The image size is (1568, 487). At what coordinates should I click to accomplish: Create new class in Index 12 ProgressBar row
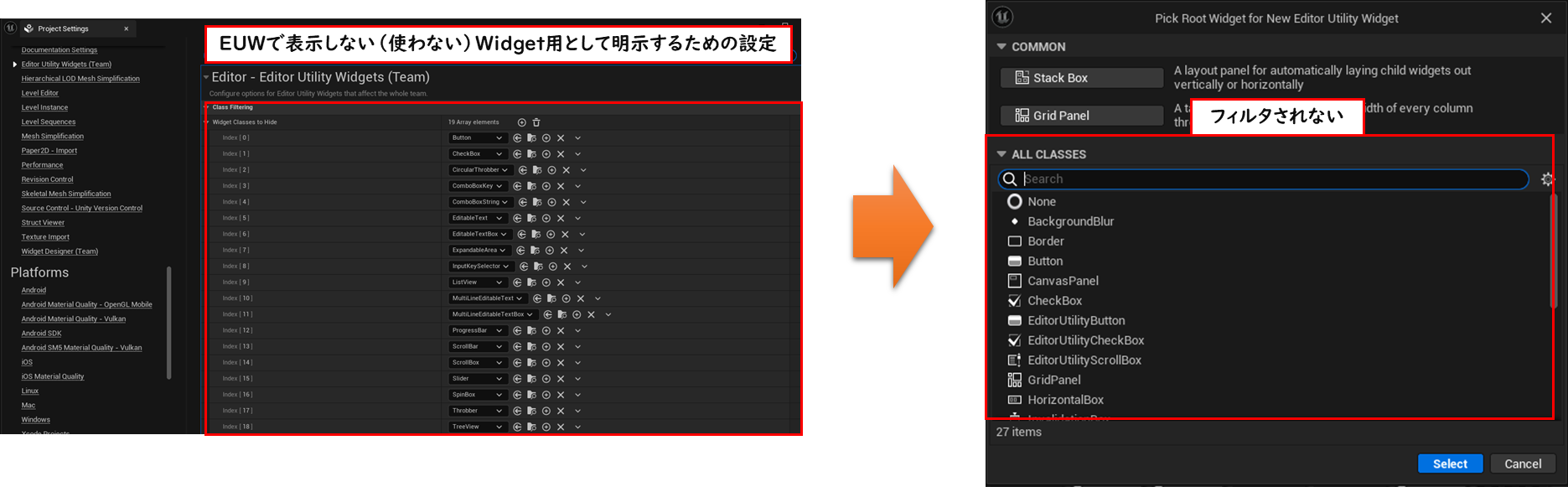[546, 331]
